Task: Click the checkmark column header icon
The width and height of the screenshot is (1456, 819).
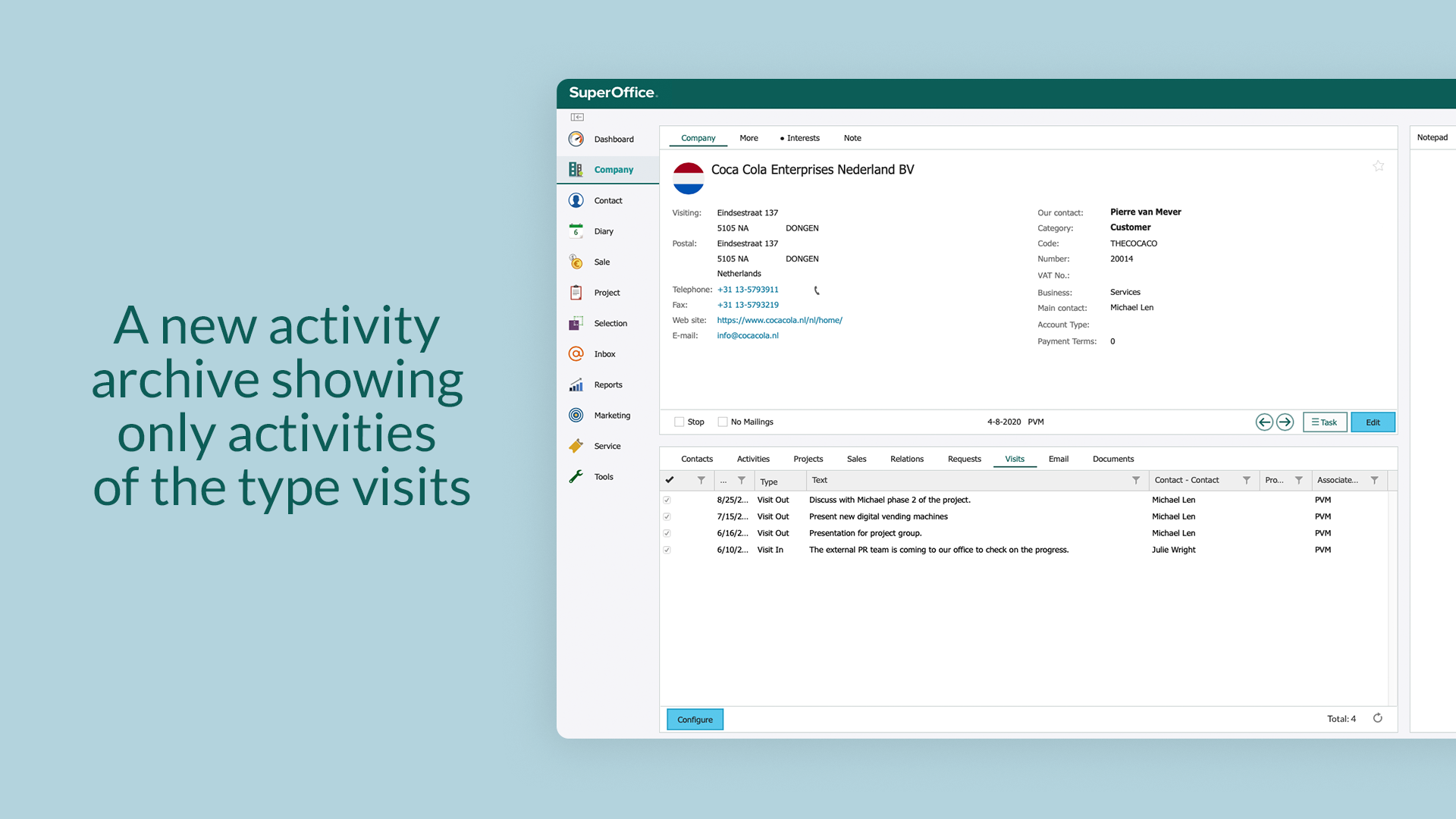Action: point(670,480)
